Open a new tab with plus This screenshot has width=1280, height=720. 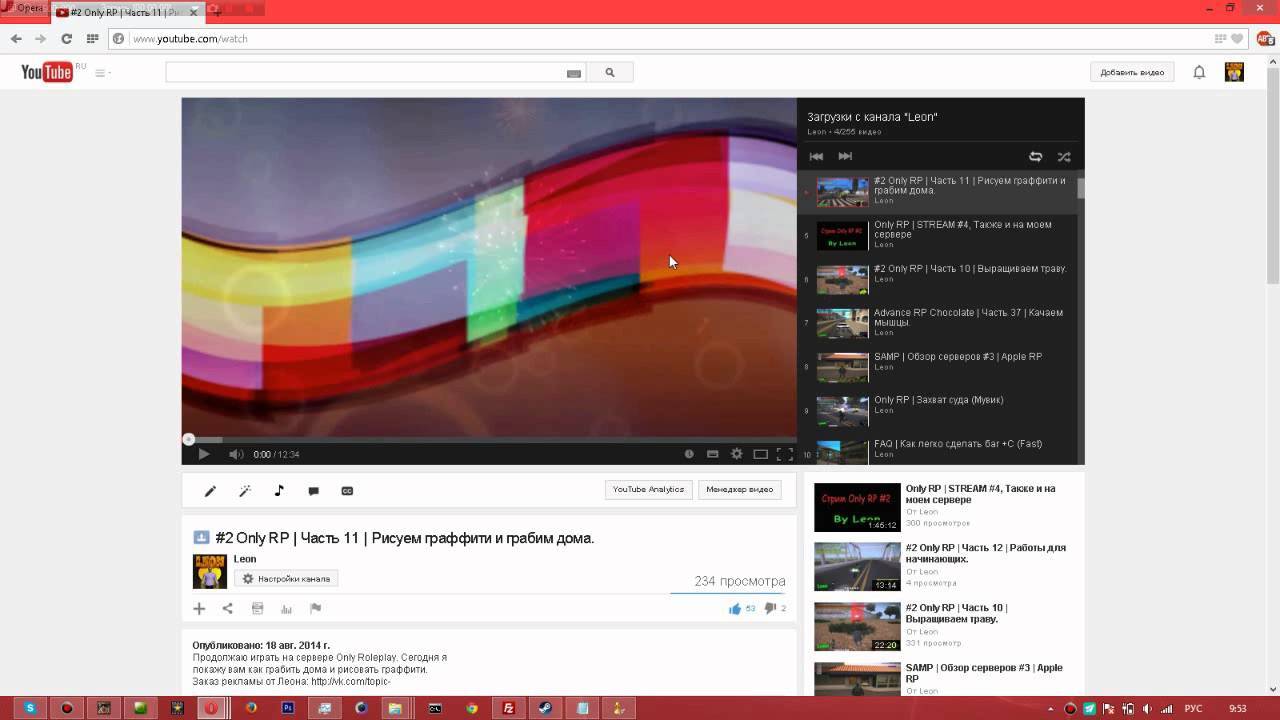pyautogui.click(x=216, y=12)
